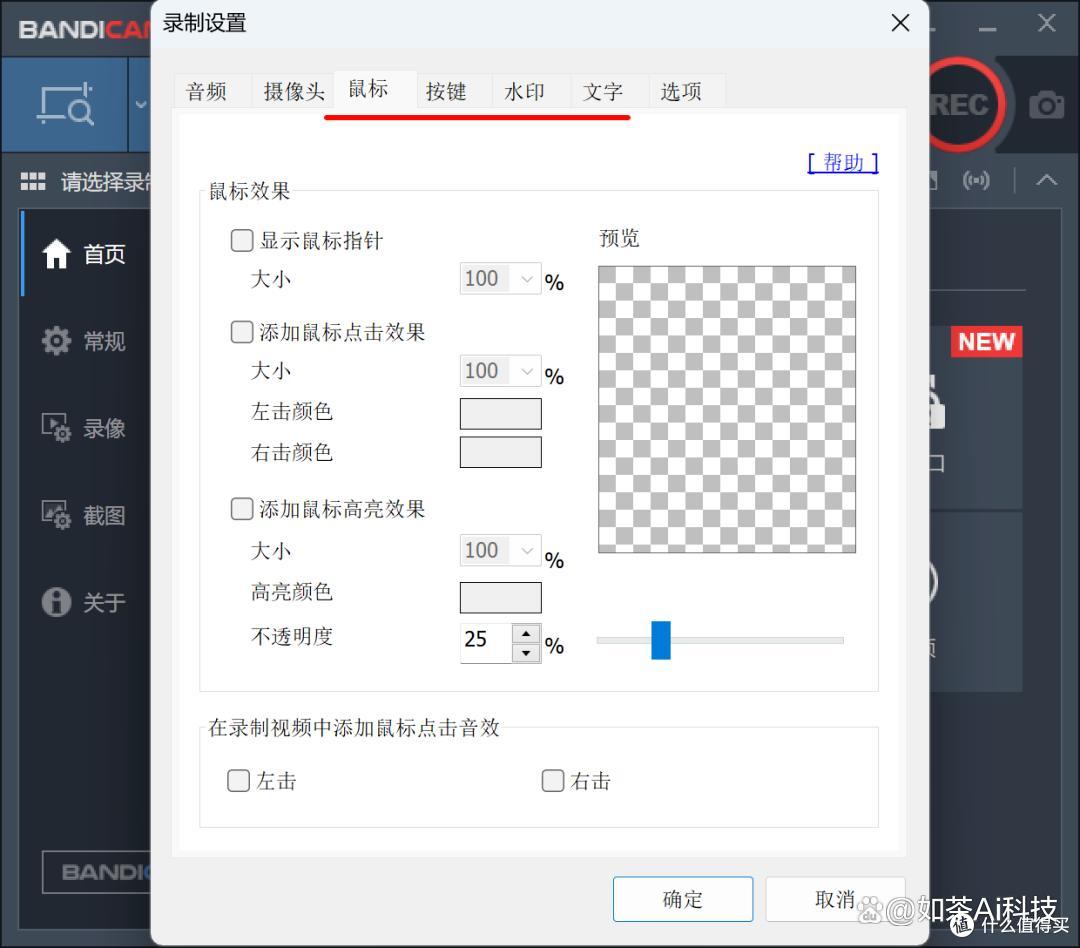The width and height of the screenshot is (1080, 948).
Task: Collapse panel with the up chevron
Action: coord(1046,181)
